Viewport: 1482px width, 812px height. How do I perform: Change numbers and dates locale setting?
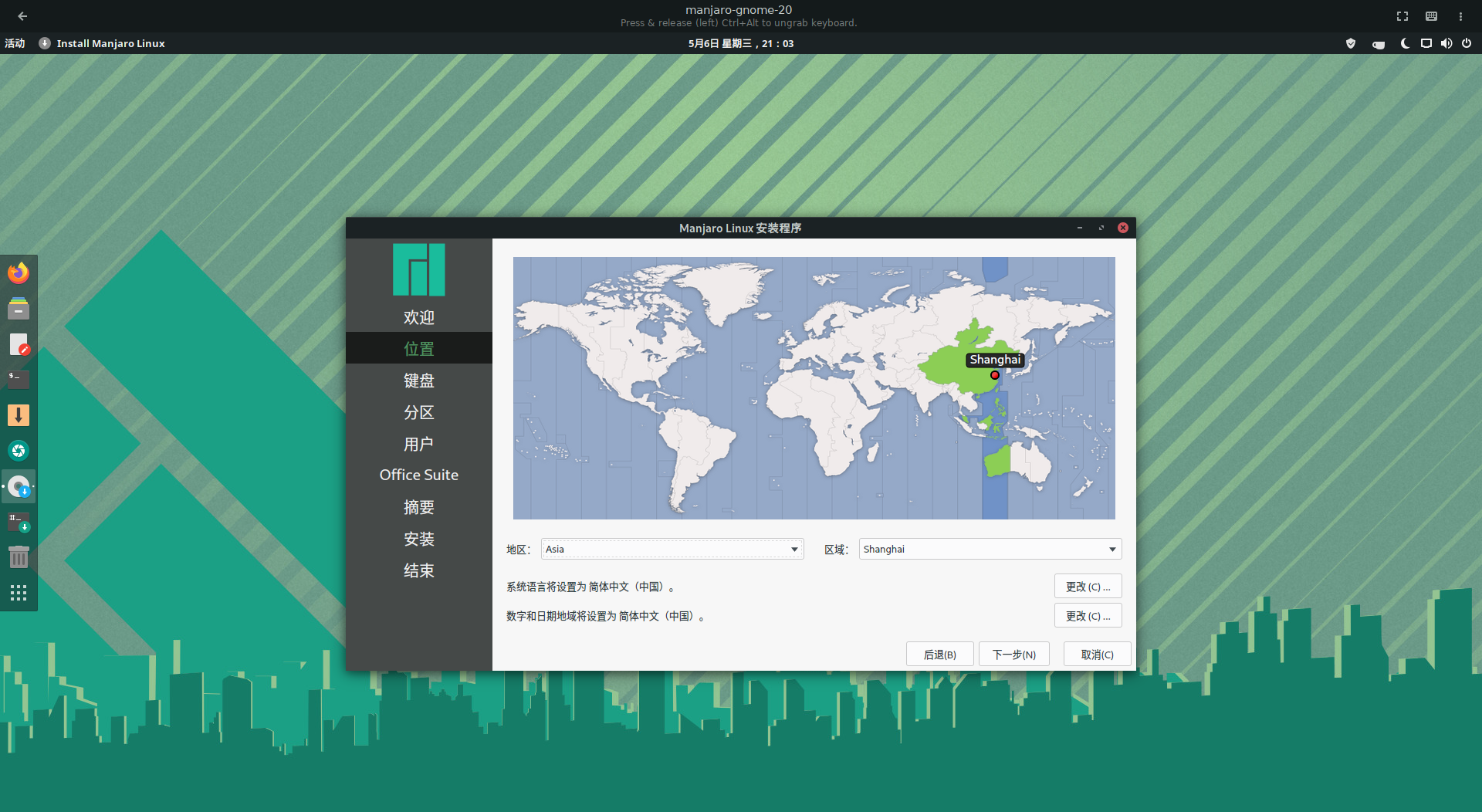[1088, 616]
